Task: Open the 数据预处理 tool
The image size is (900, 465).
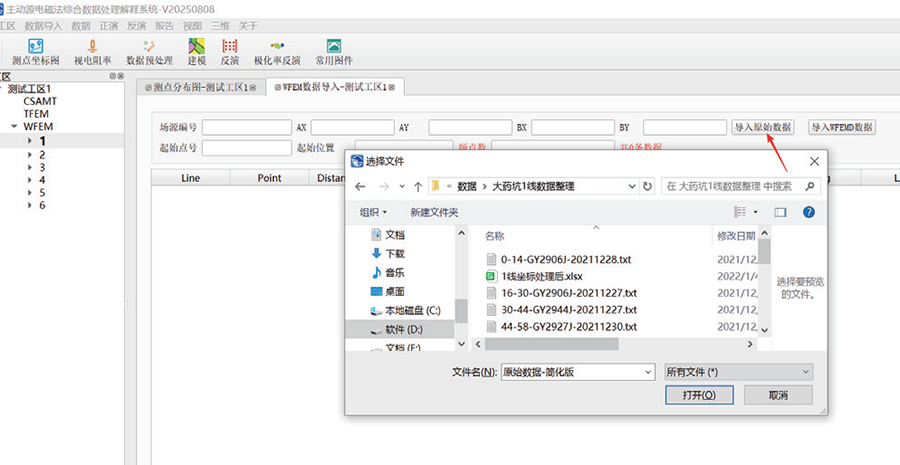Action: [x=149, y=51]
